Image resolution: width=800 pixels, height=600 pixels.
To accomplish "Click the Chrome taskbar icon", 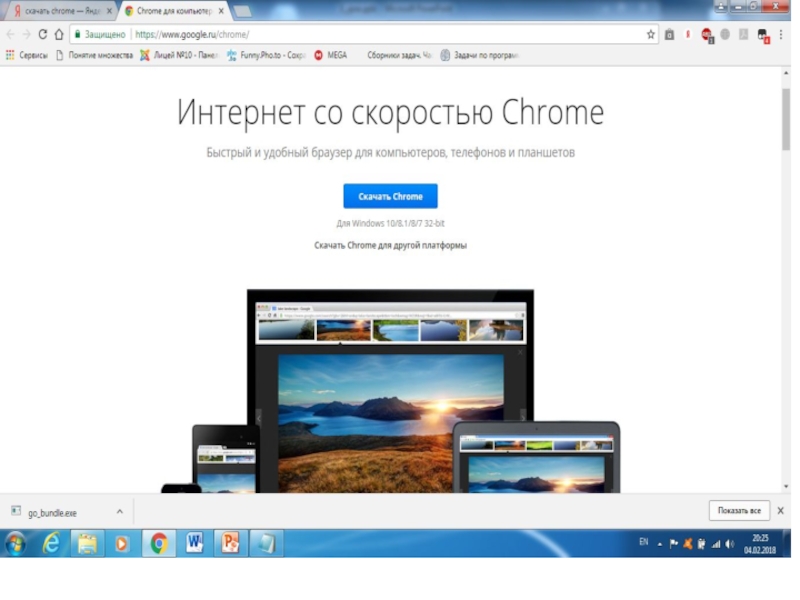I will point(159,543).
